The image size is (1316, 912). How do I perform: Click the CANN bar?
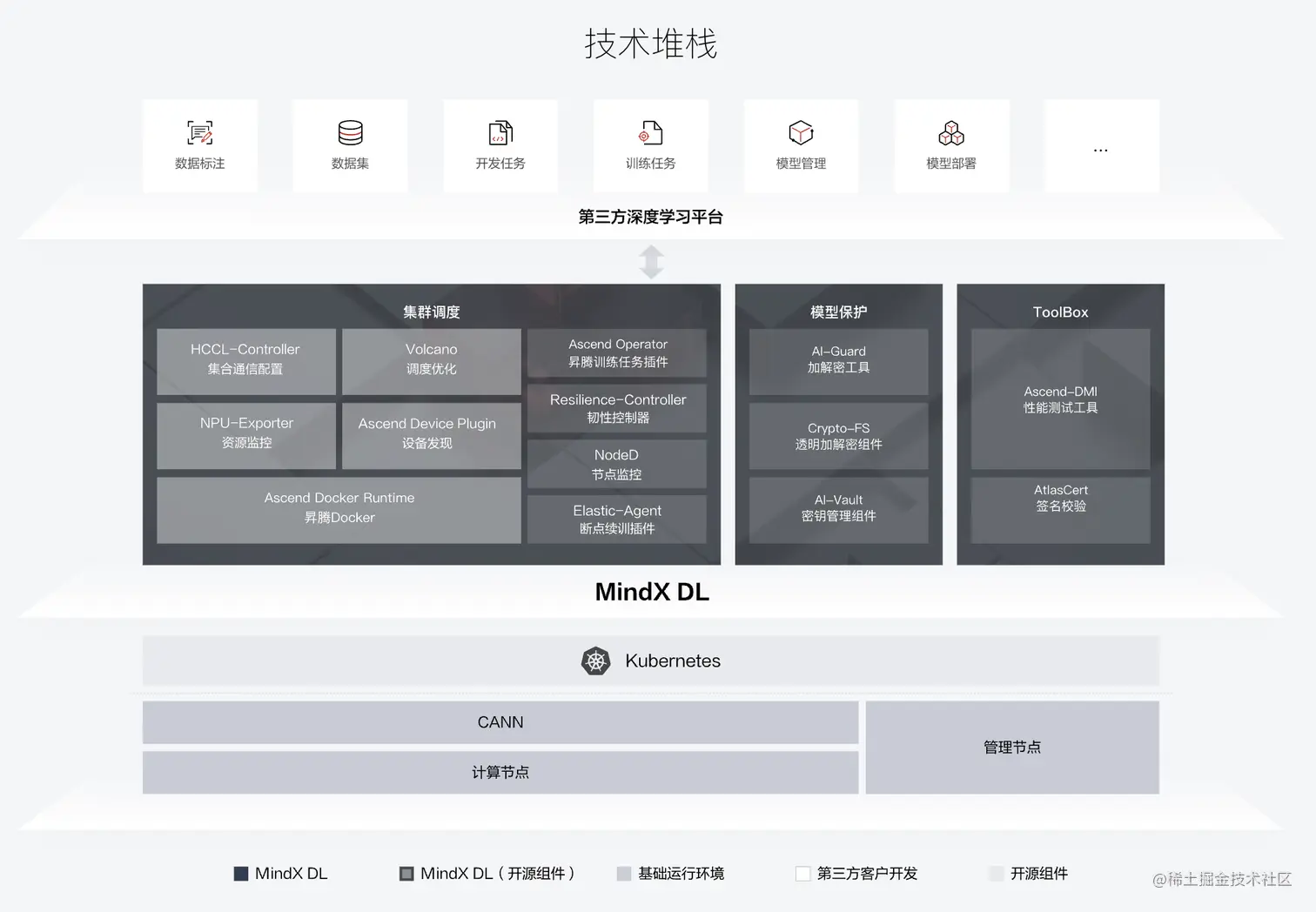500,721
